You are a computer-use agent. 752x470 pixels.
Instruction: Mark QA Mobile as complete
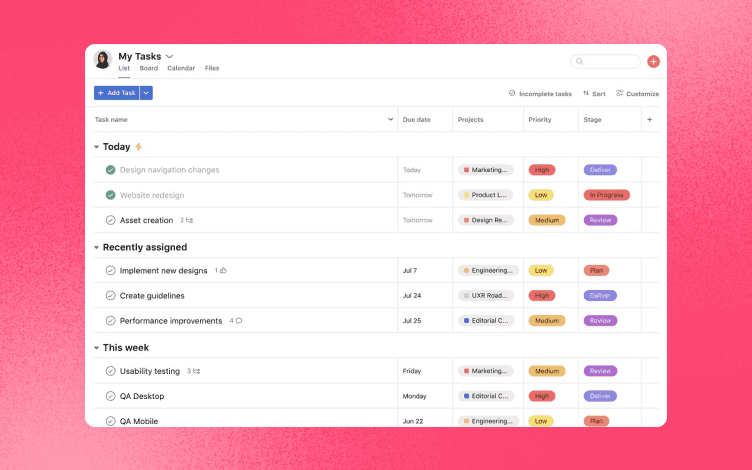tap(110, 421)
